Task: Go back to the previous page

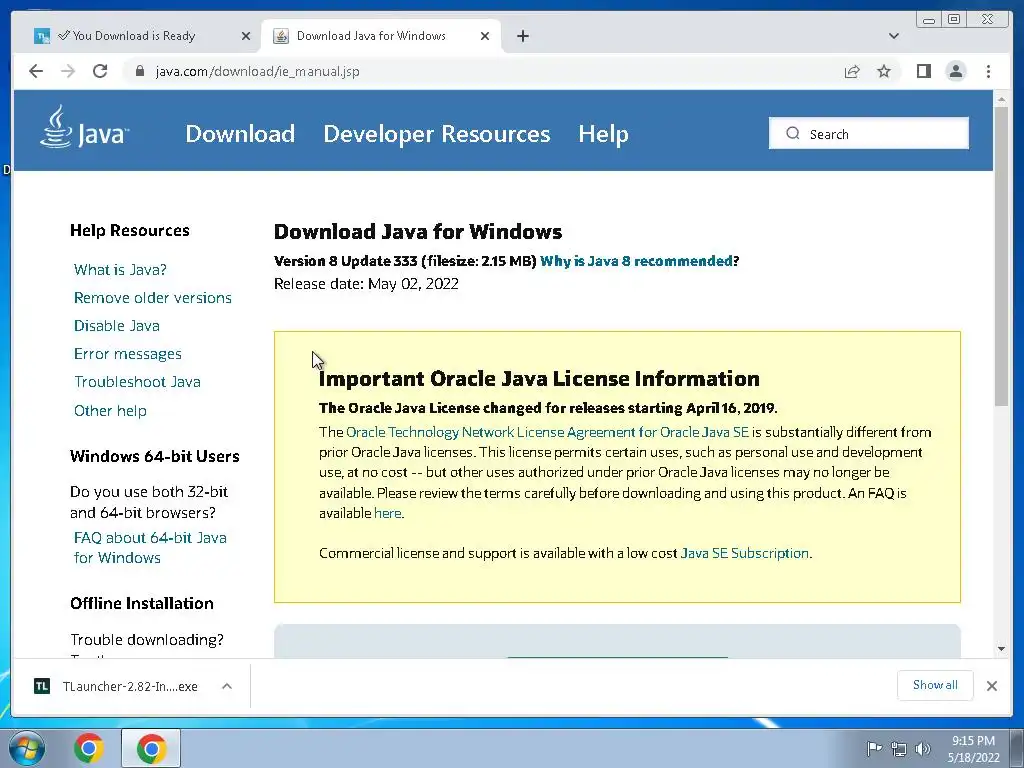Action: coord(36,71)
